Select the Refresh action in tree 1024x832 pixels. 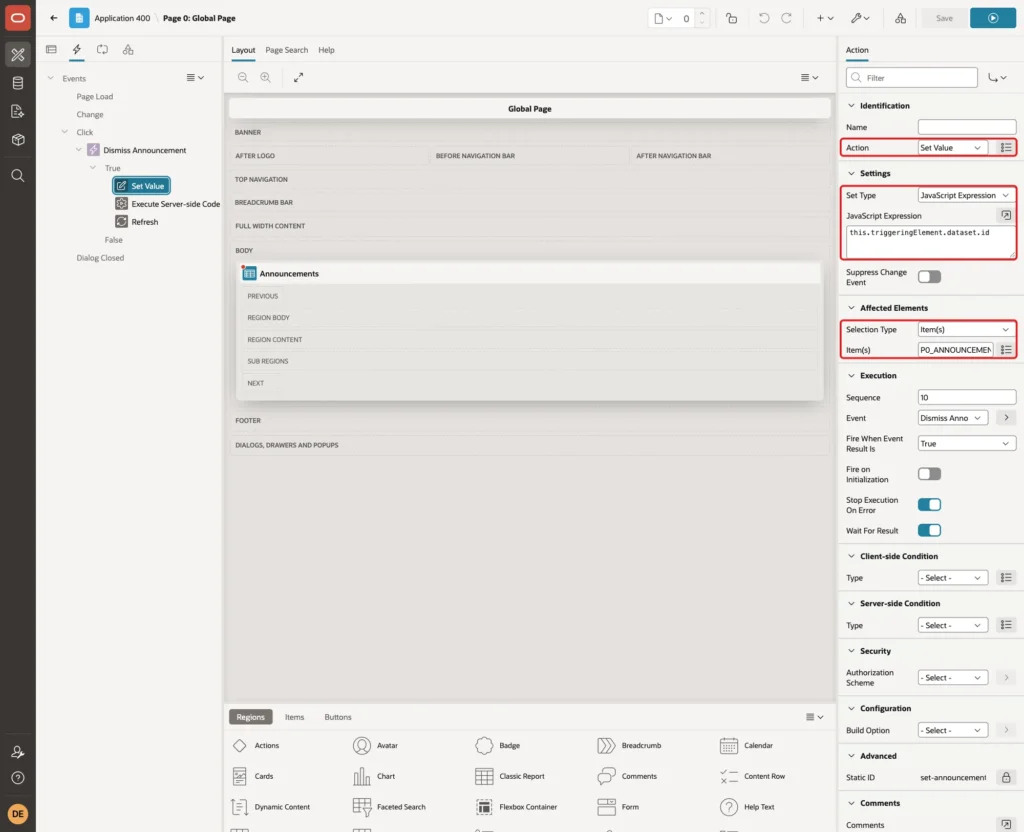coord(137,222)
